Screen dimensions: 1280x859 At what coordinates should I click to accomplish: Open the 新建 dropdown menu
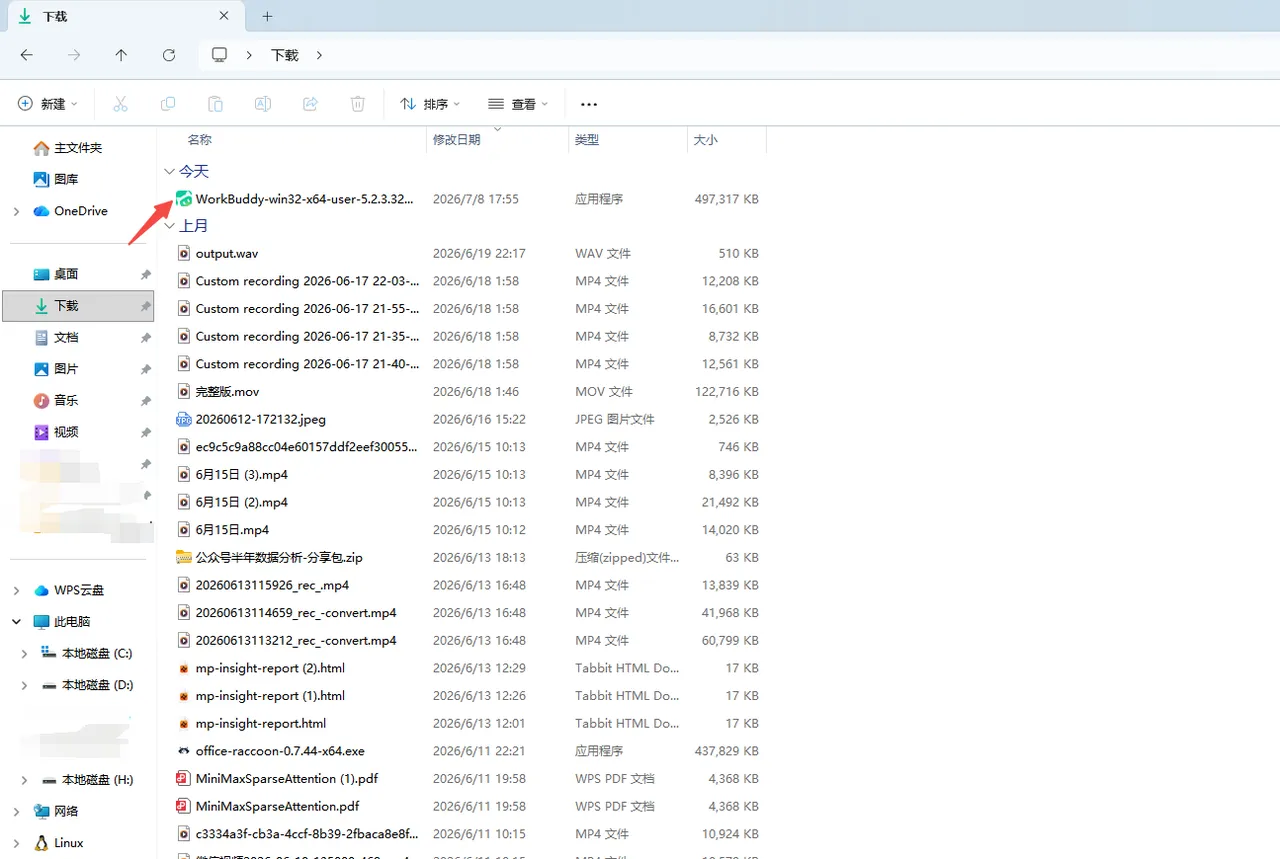pyautogui.click(x=48, y=104)
